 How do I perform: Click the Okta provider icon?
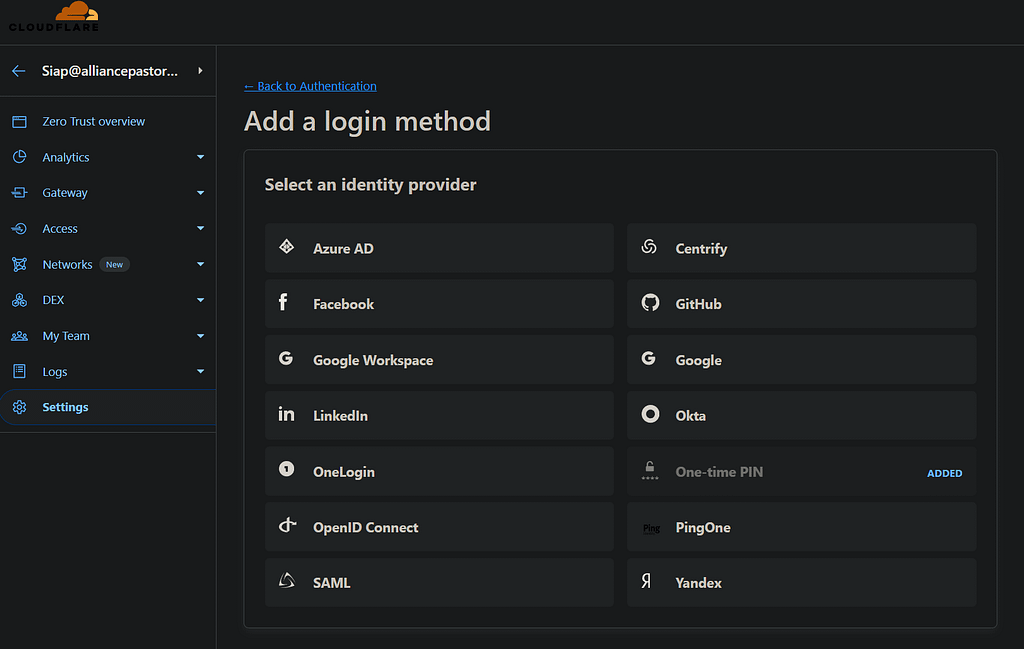650,414
